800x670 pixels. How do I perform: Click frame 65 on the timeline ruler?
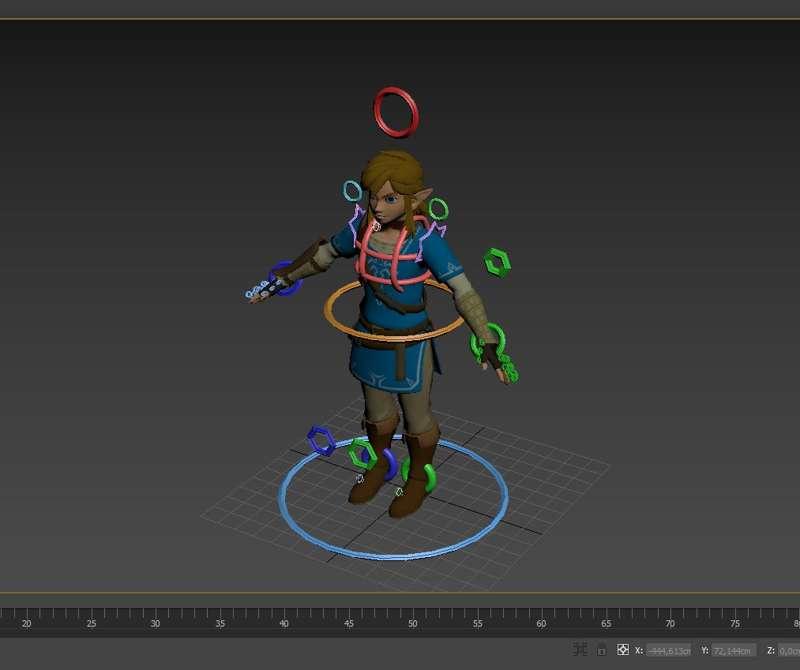pos(606,624)
